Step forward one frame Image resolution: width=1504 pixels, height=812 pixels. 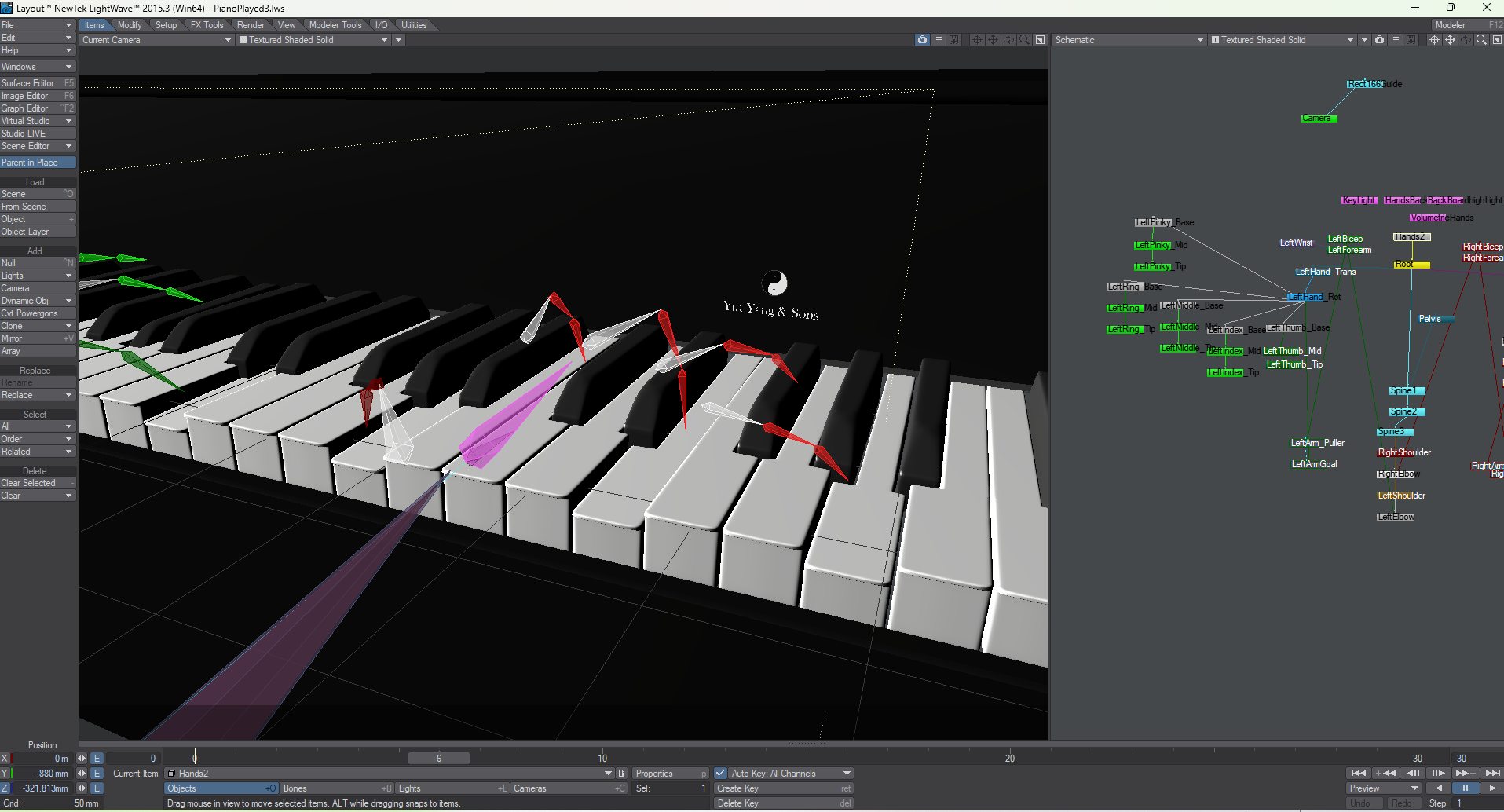pyautogui.click(x=1439, y=774)
